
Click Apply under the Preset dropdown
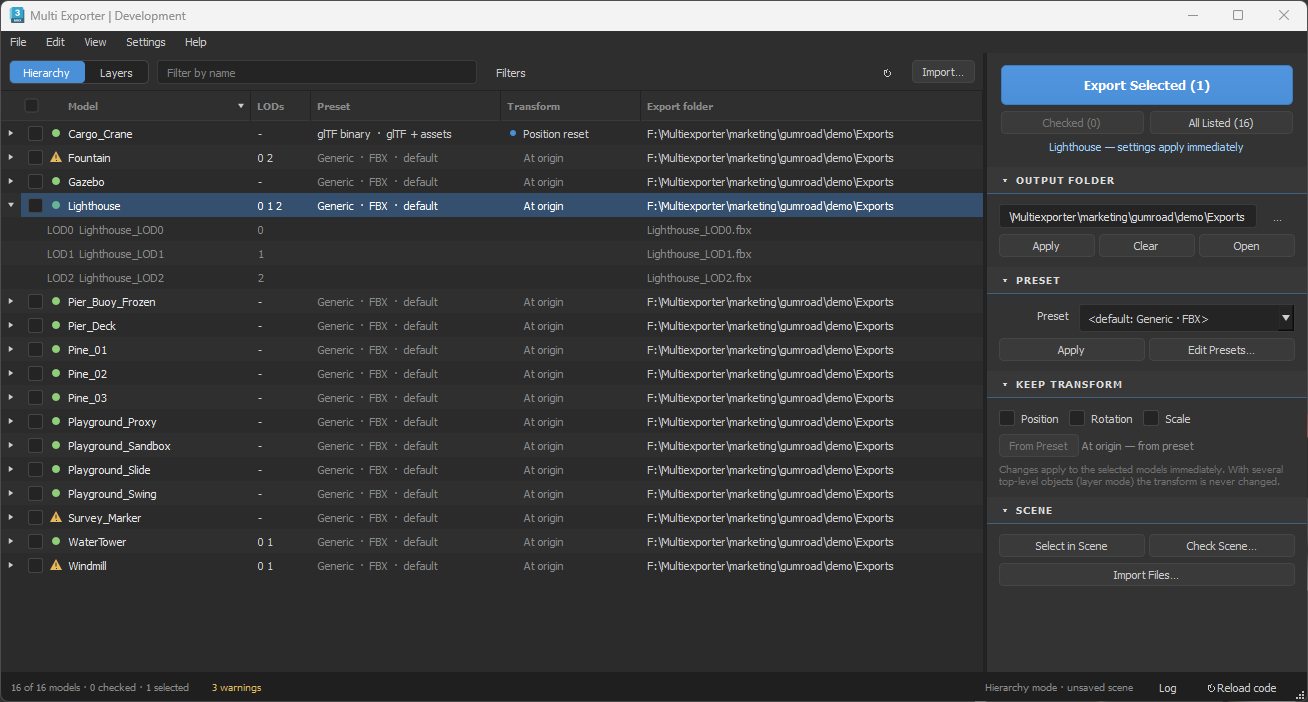(x=1071, y=350)
